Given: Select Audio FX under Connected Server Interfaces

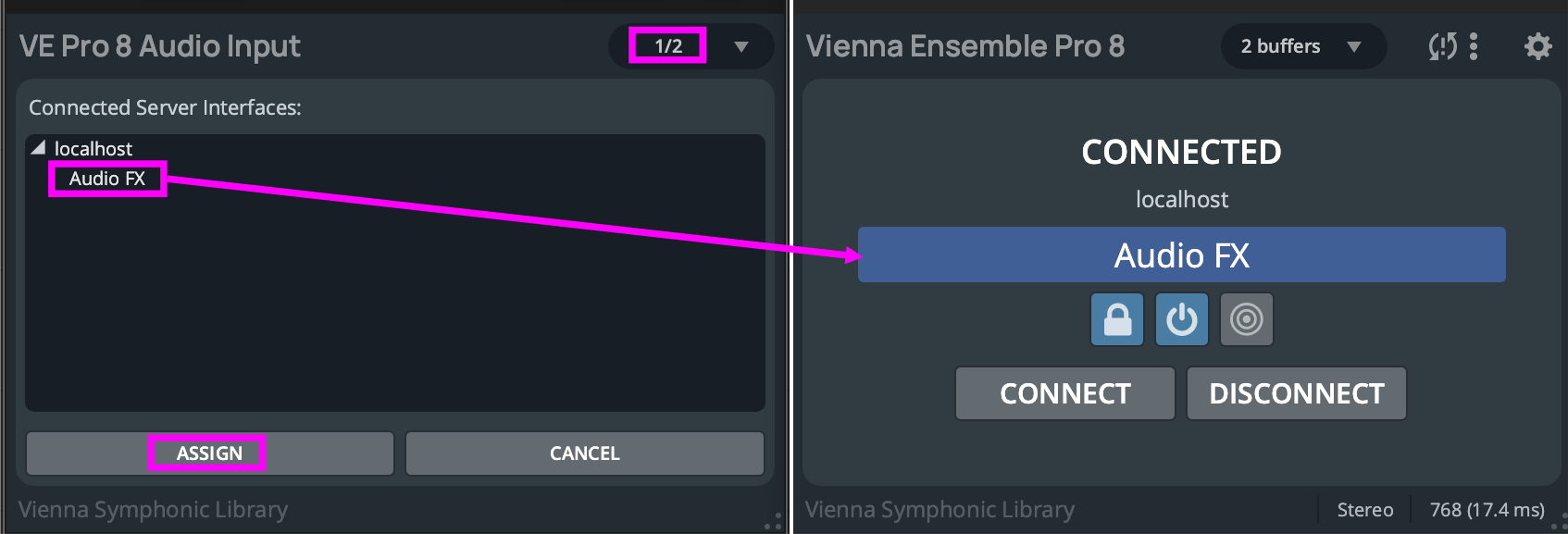Looking at the screenshot, I should click(x=107, y=179).
